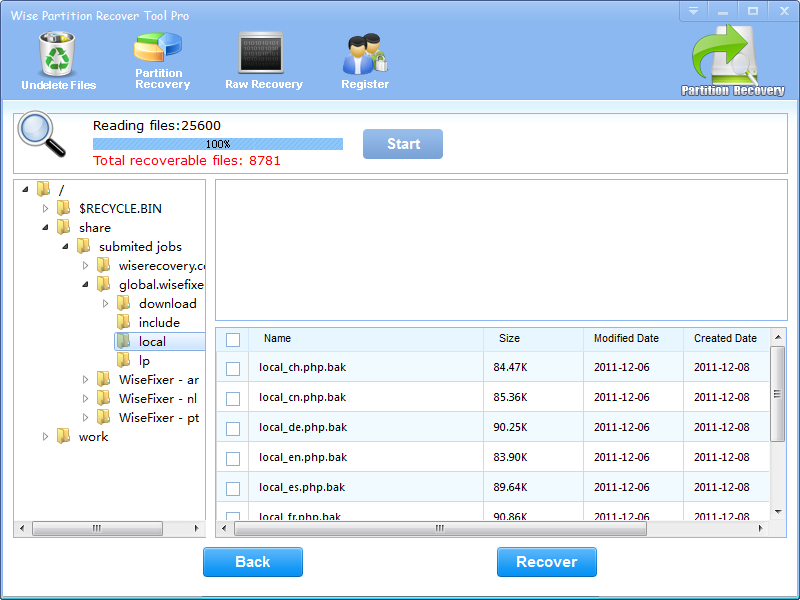Open the window options dropdown in title bar
The image size is (800, 600).
point(692,11)
